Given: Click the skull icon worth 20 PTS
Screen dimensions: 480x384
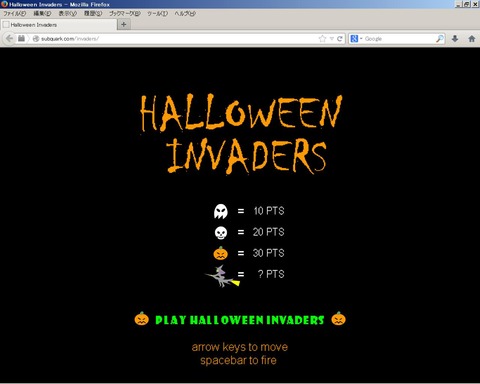Looking at the screenshot, I should (221, 232).
